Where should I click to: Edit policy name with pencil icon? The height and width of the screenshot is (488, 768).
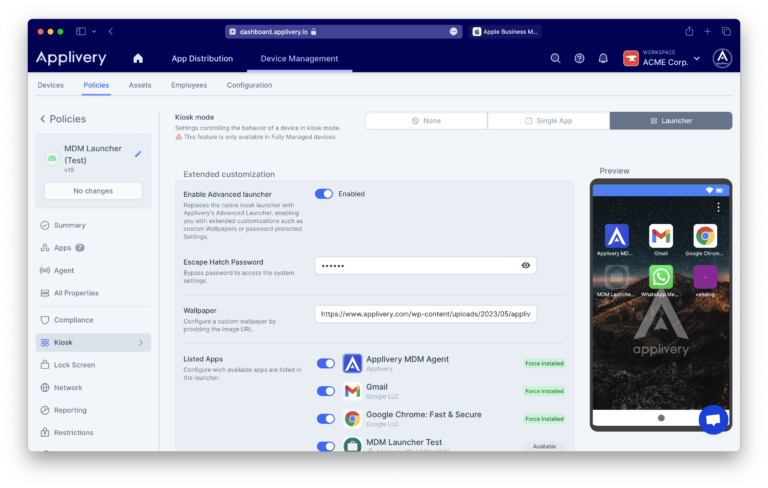(138, 154)
